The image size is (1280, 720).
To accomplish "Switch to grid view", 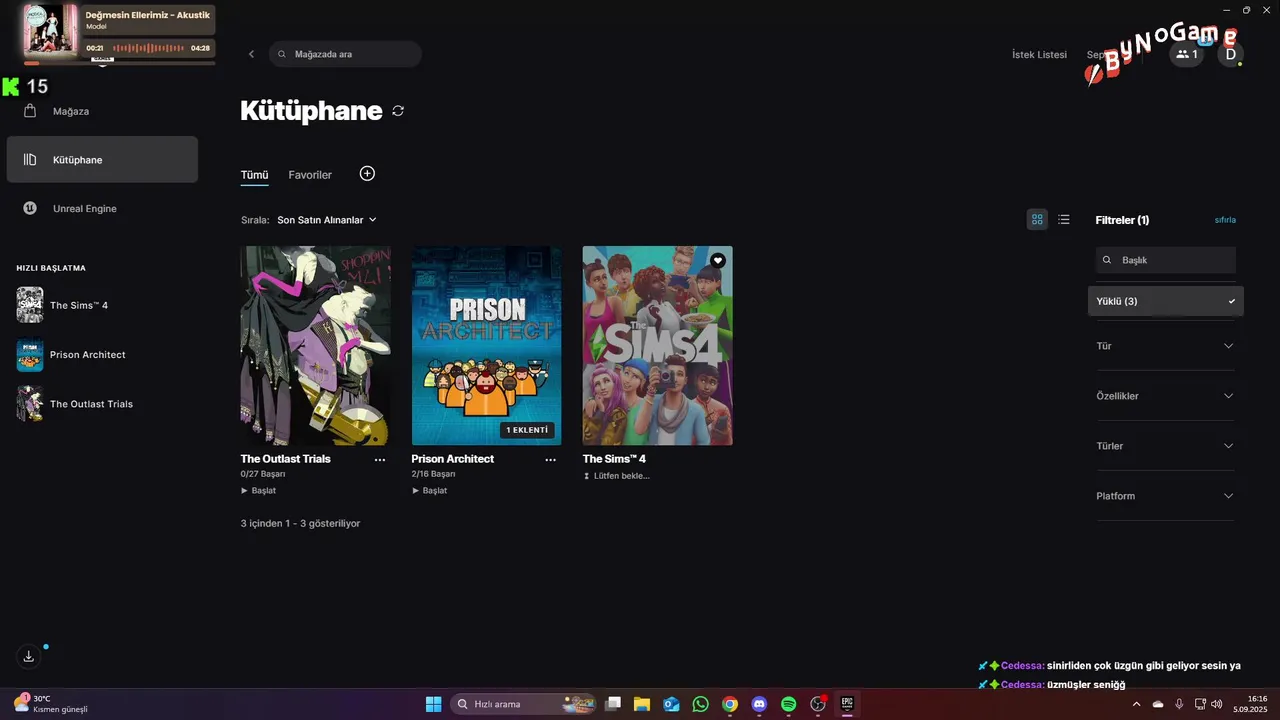I will tap(1037, 220).
